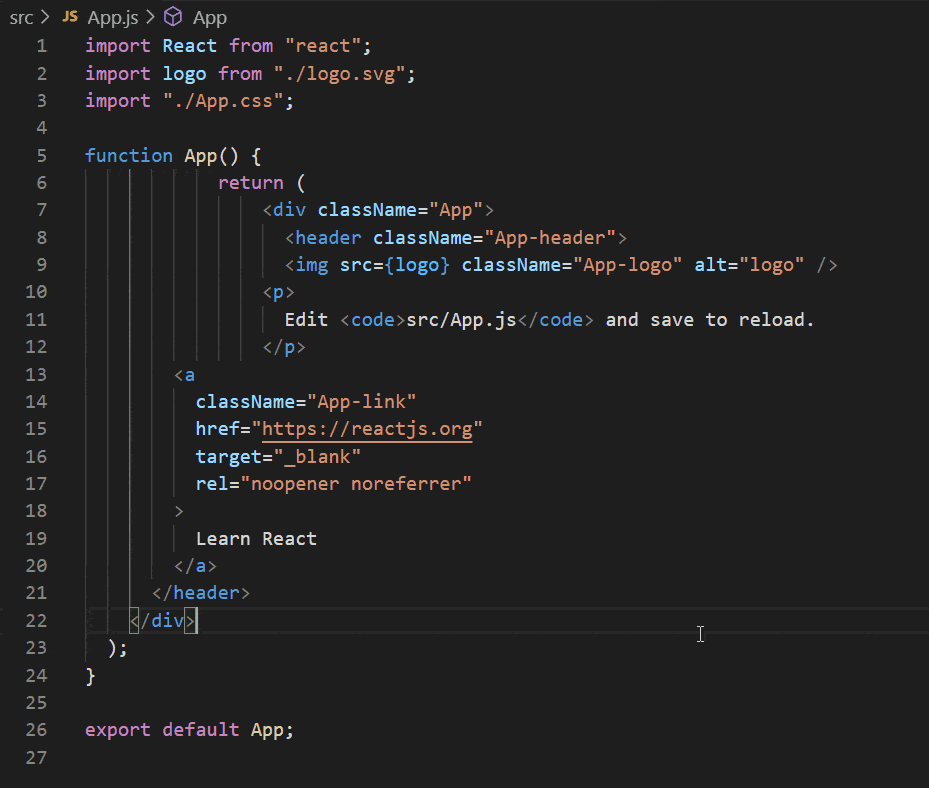Viewport: 929px width, 788px height.
Task: Click the opening <a tag
Action: tap(184, 374)
